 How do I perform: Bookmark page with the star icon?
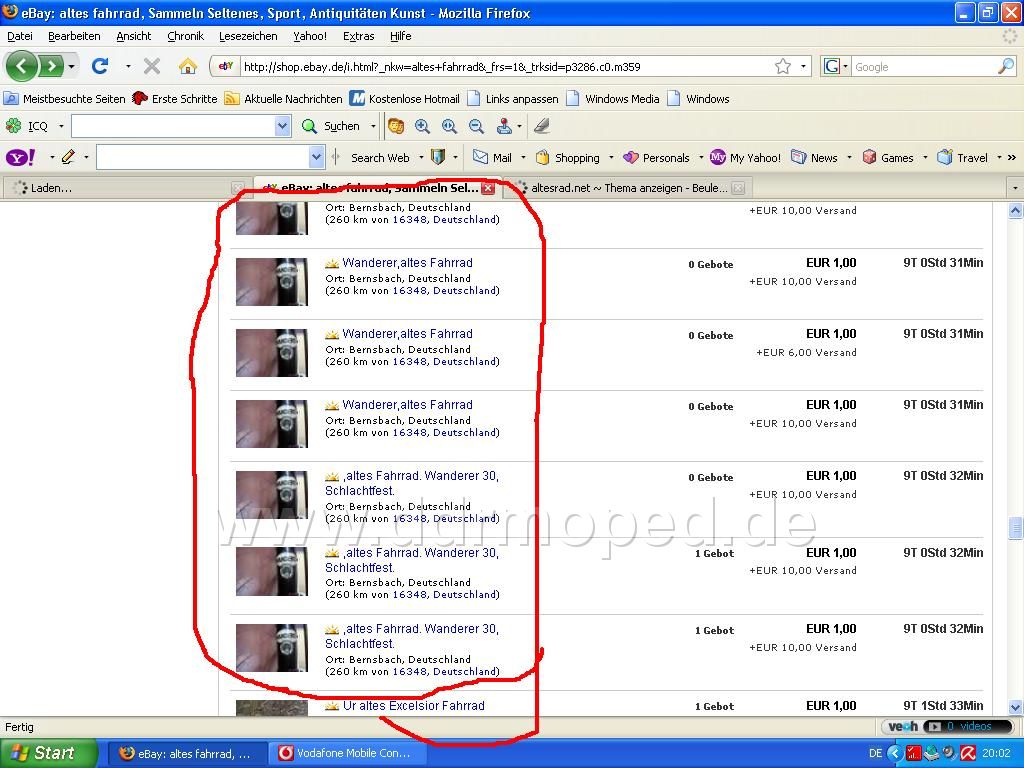coord(783,66)
